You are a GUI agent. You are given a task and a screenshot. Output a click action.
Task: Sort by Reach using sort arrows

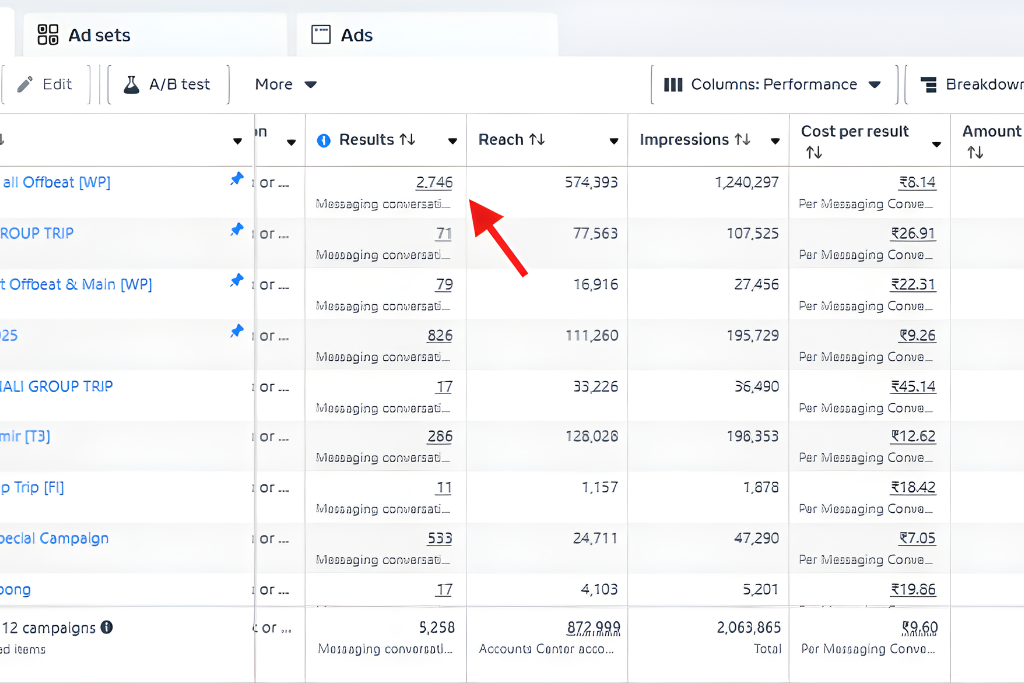(x=537, y=140)
